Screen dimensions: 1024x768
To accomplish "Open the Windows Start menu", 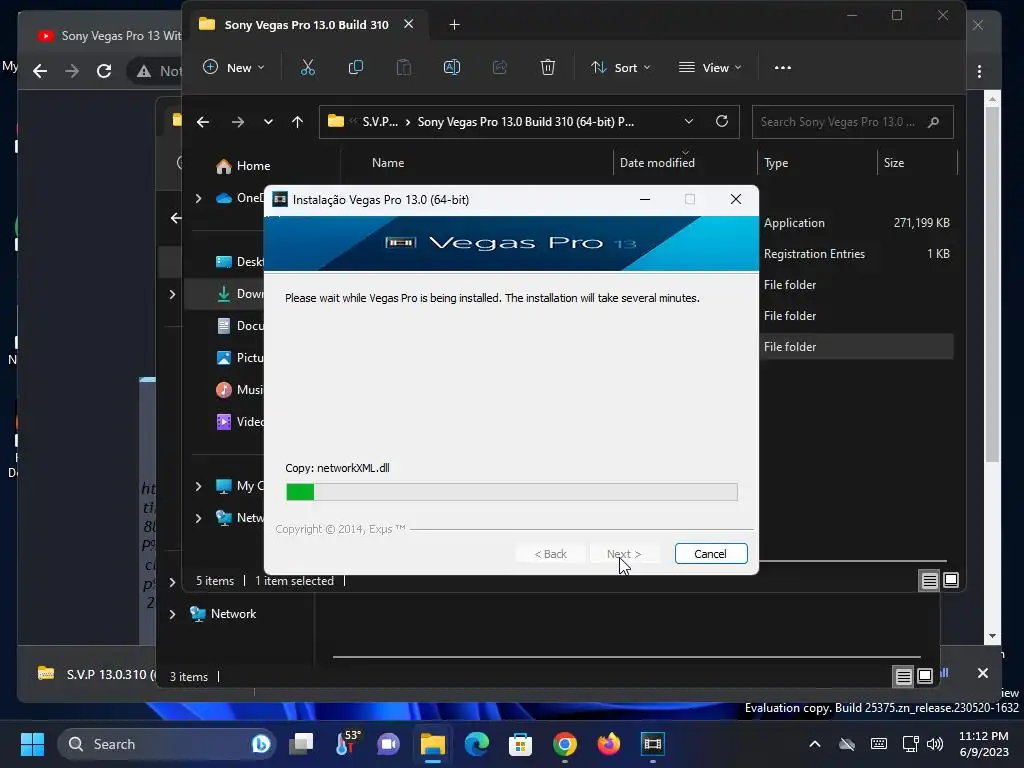I will pyautogui.click(x=32, y=744).
